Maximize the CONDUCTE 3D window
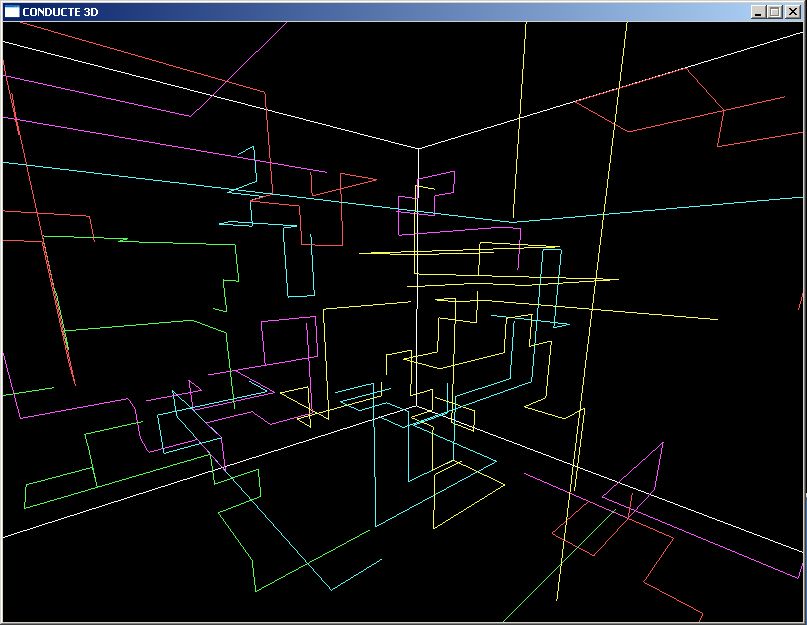Screen dimensions: 807x625 (x=775, y=12)
